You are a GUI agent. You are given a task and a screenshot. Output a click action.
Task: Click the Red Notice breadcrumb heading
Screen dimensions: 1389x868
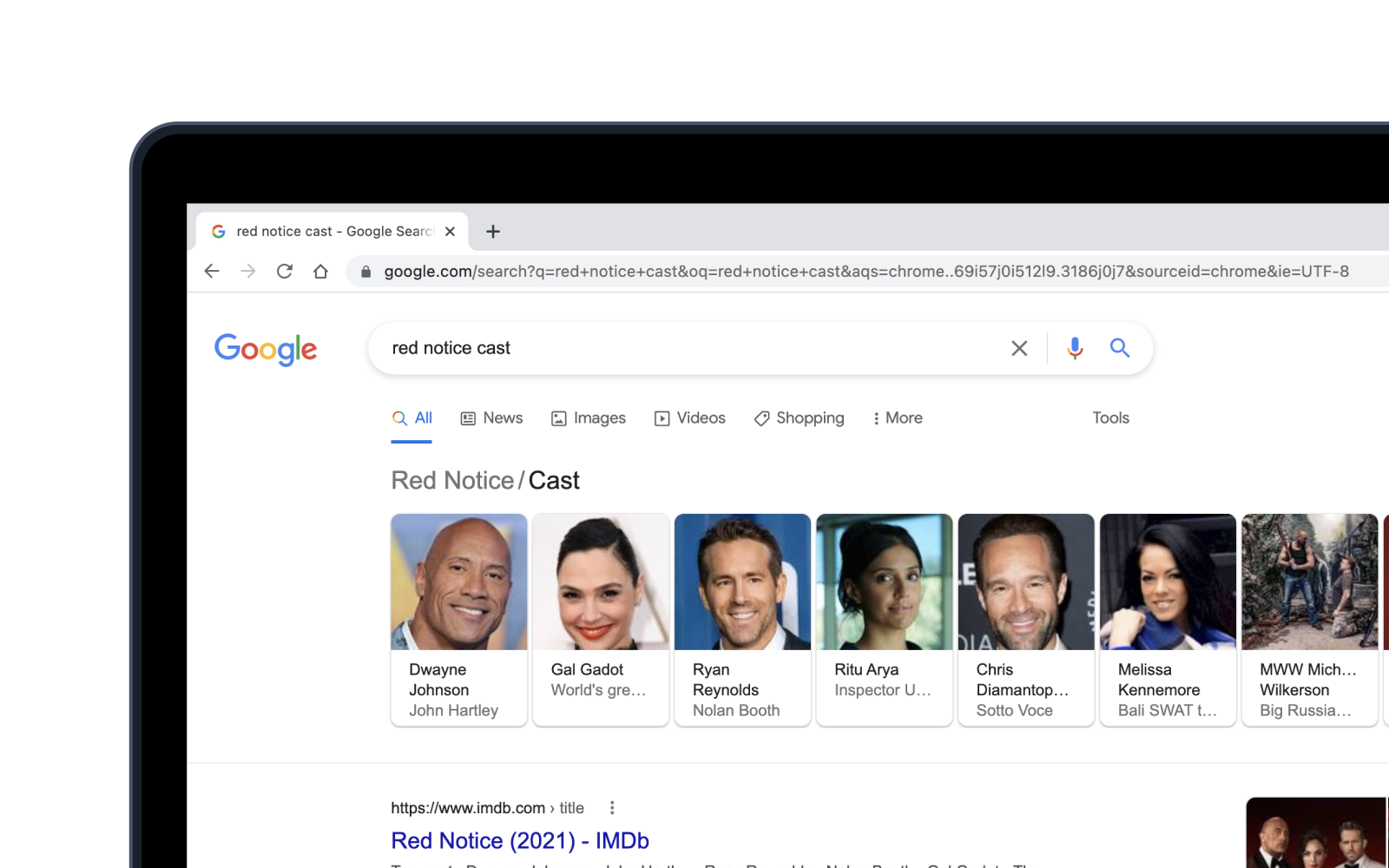pos(452,481)
